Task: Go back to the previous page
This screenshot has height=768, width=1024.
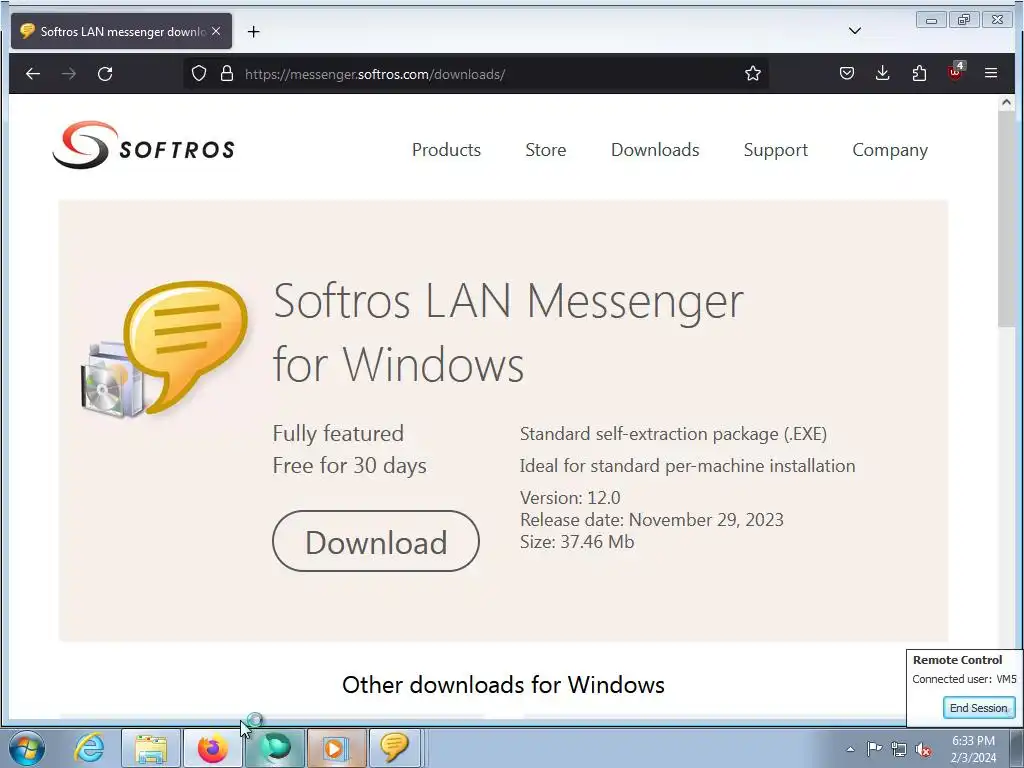Action: tap(33, 74)
